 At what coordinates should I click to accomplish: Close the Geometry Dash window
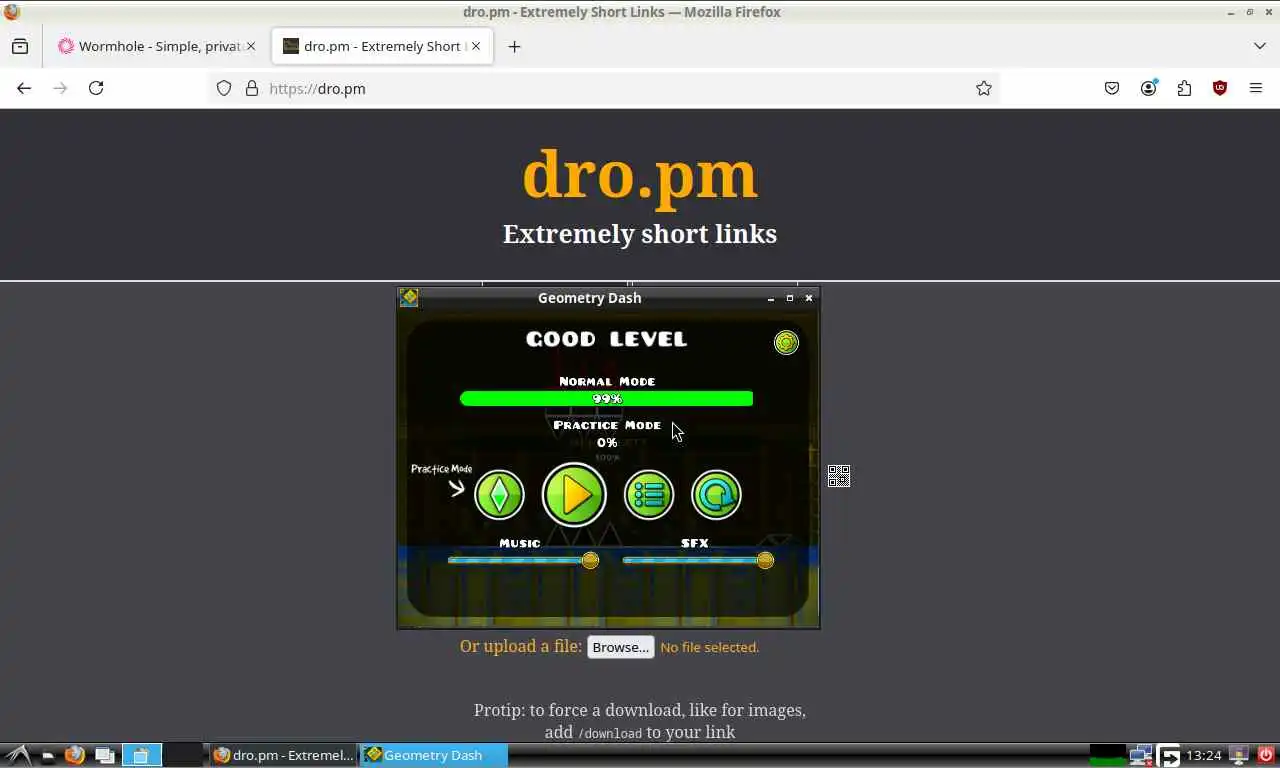809,298
